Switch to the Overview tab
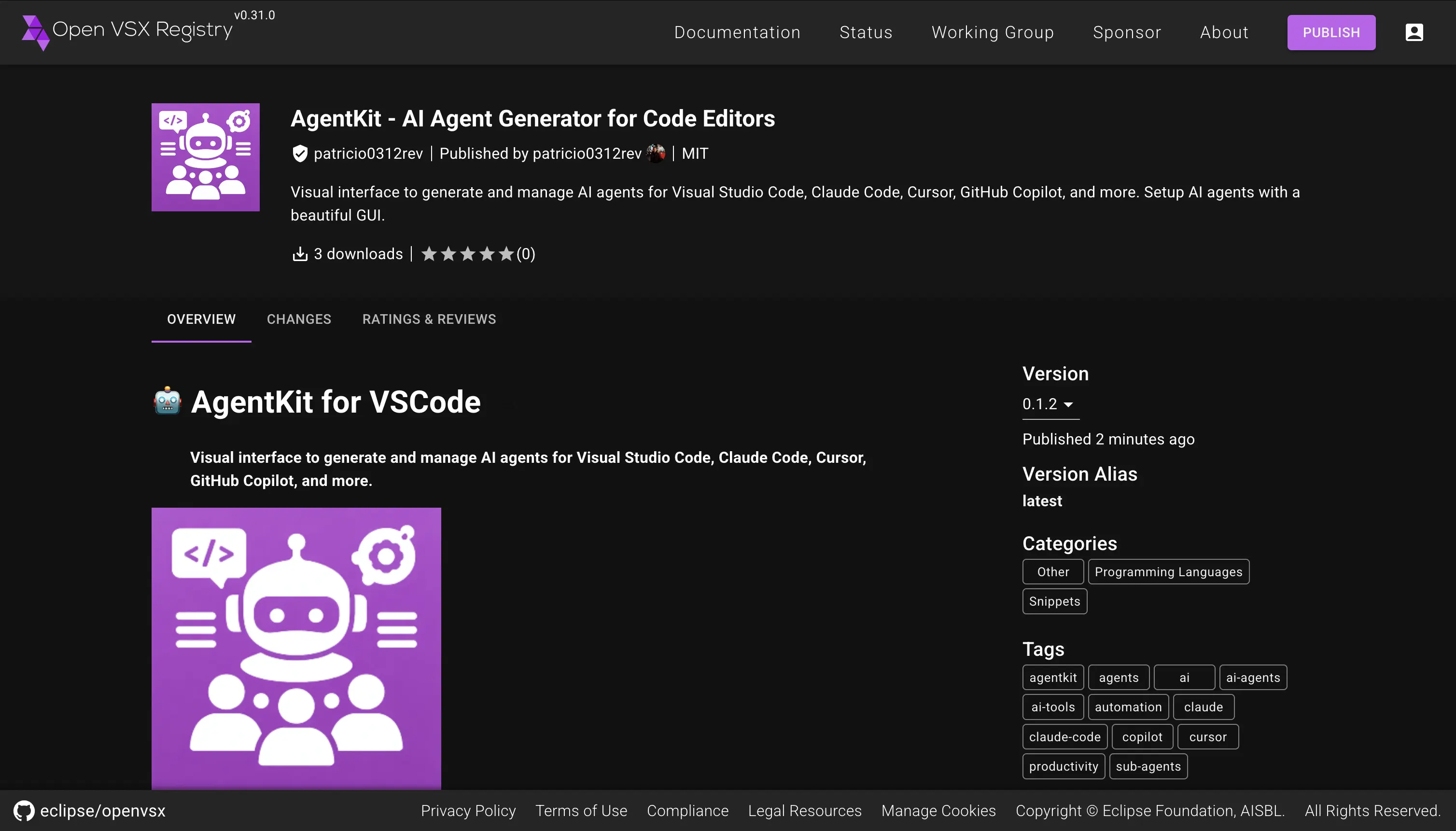Image resolution: width=1456 pixels, height=831 pixels. 201,319
